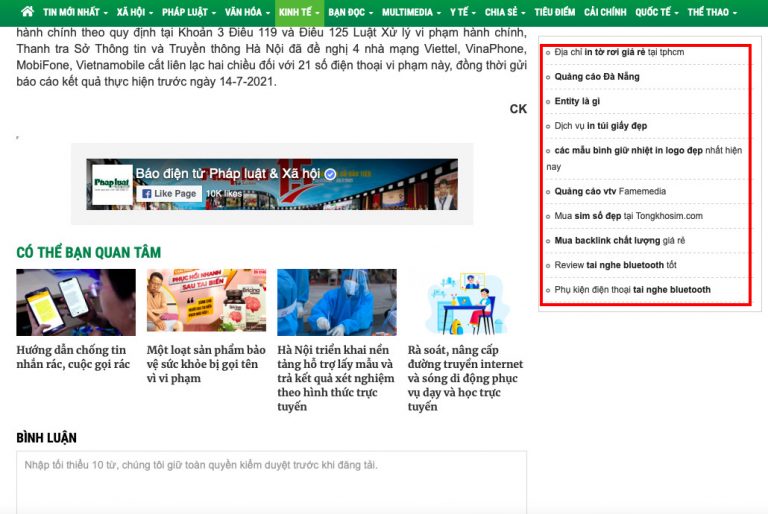Image resolution: width=768 pixels, height=514 pixels.
Task: Open the CẢI CHÍNH section
Action: 605,12
